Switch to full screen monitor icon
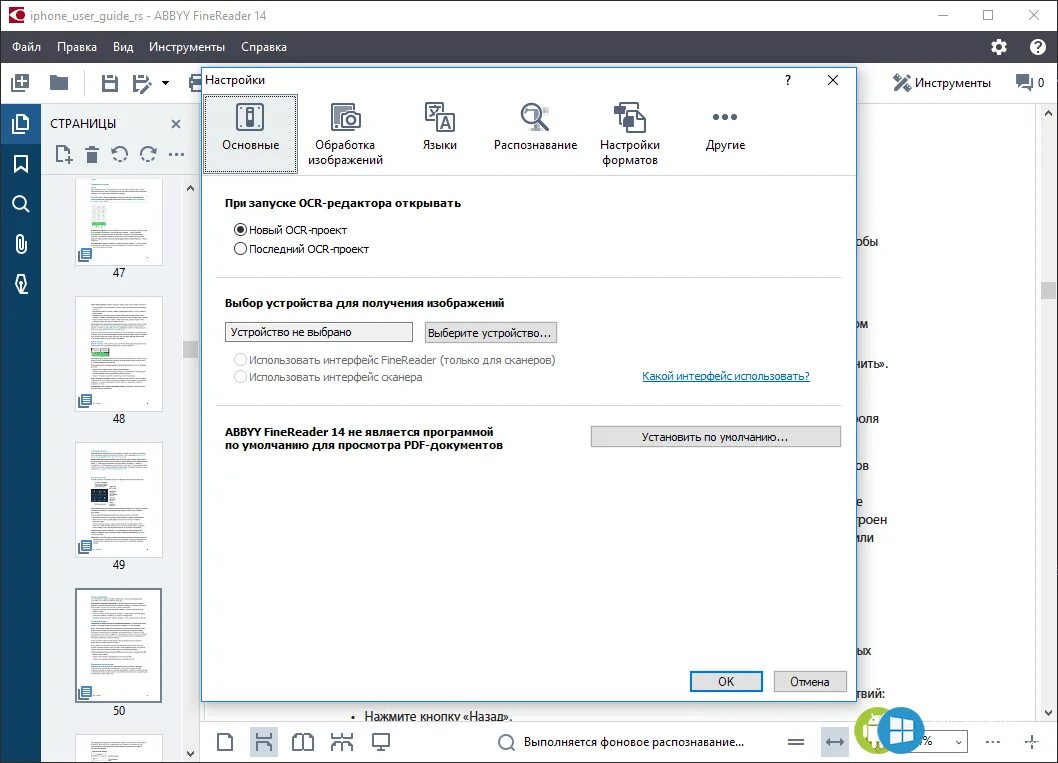The width and height of the screenshot is (1058, 763). pyautogui.click(x=381, y=742)
